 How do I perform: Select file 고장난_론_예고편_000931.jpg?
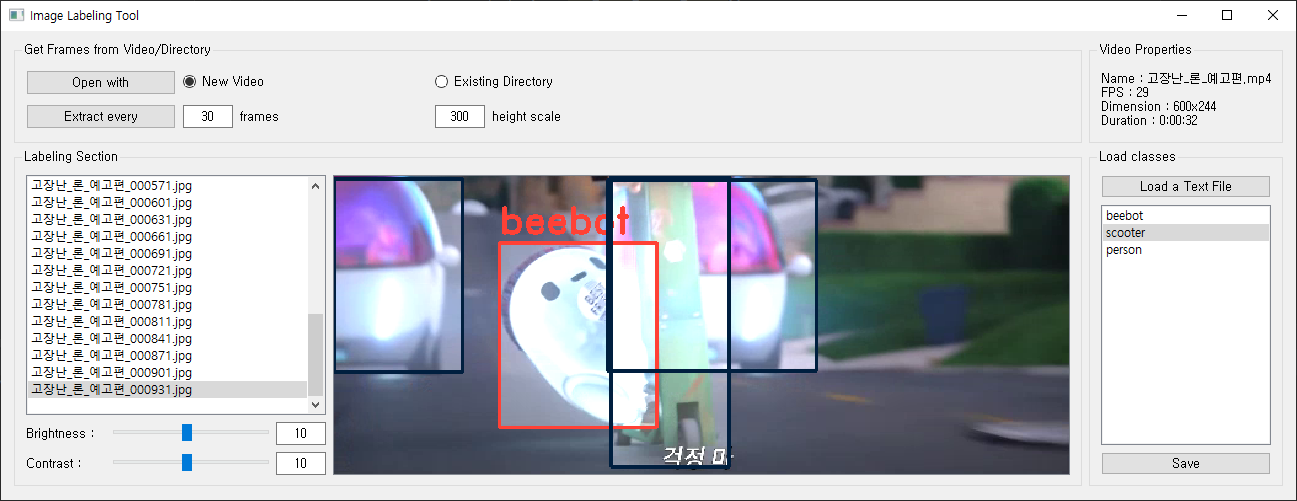[167, 389]
